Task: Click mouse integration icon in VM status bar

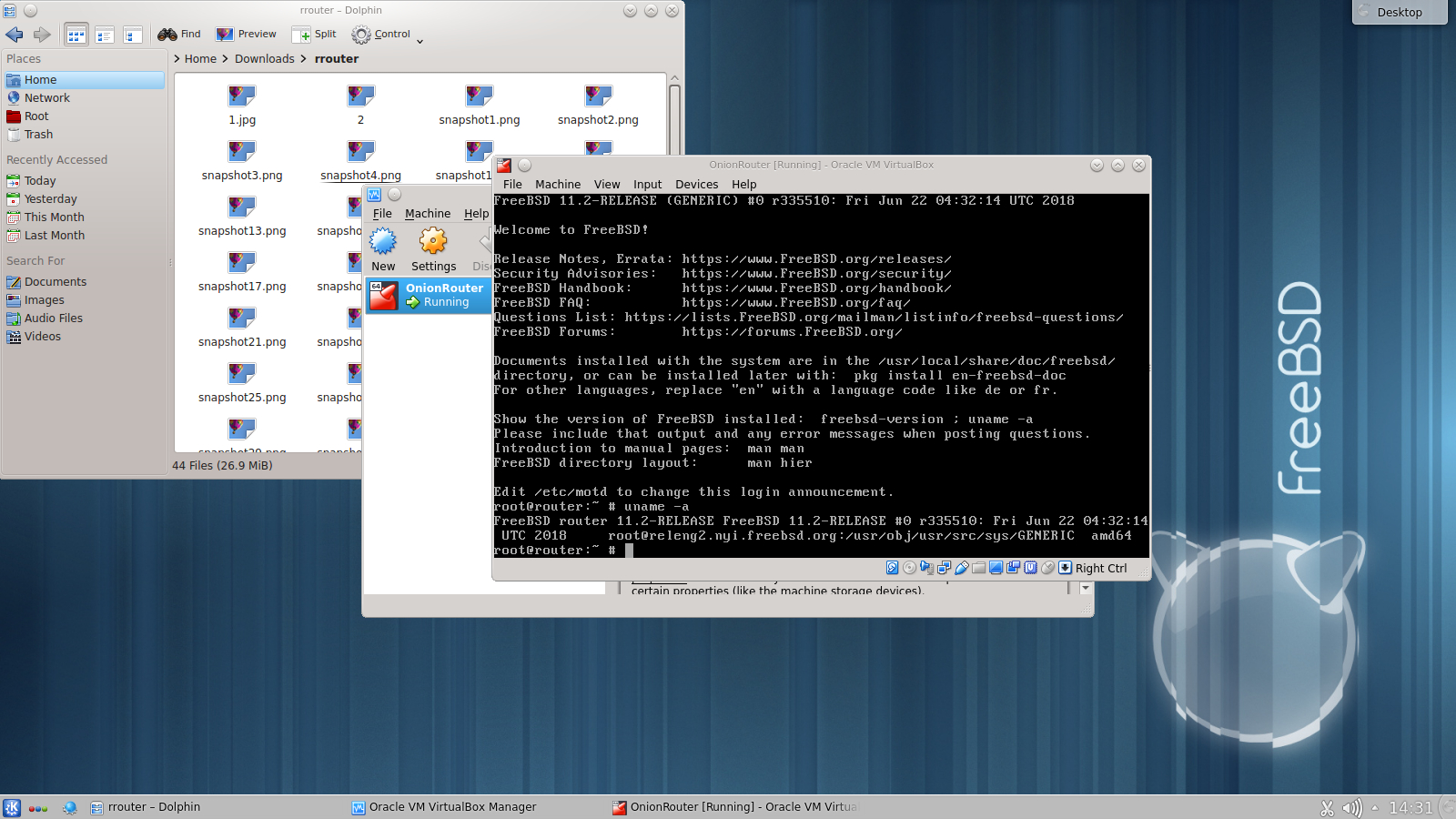Action: tap(1048, 568)
